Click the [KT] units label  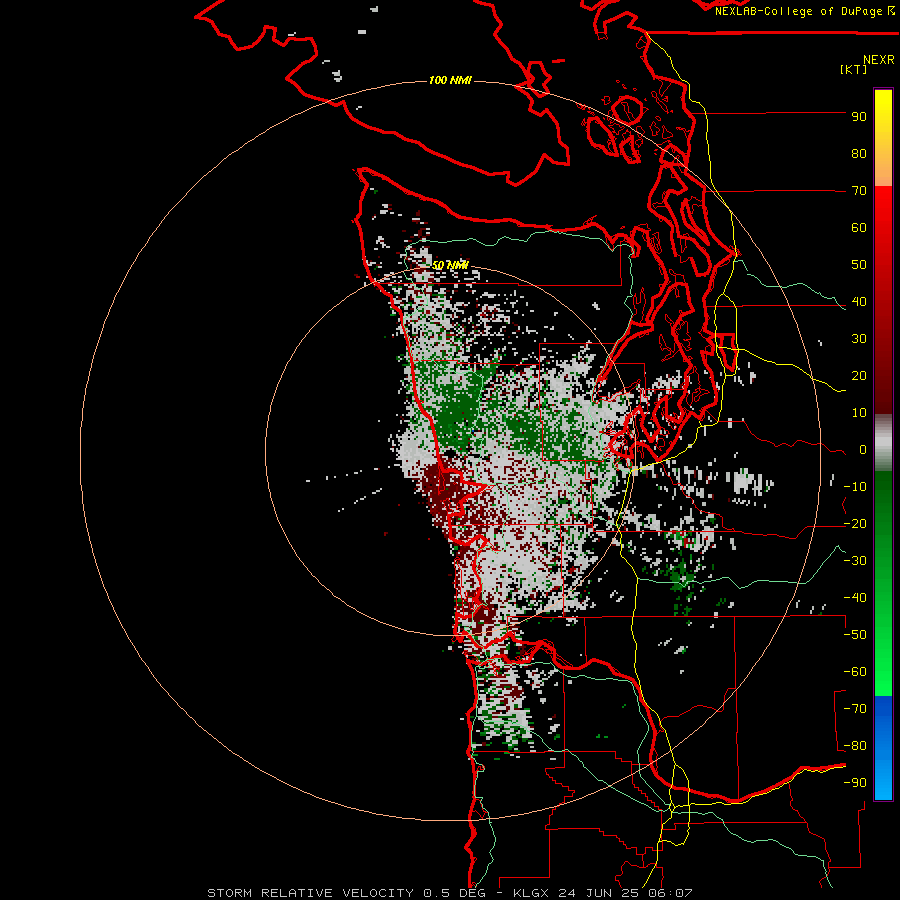click(x=854, y=69)
